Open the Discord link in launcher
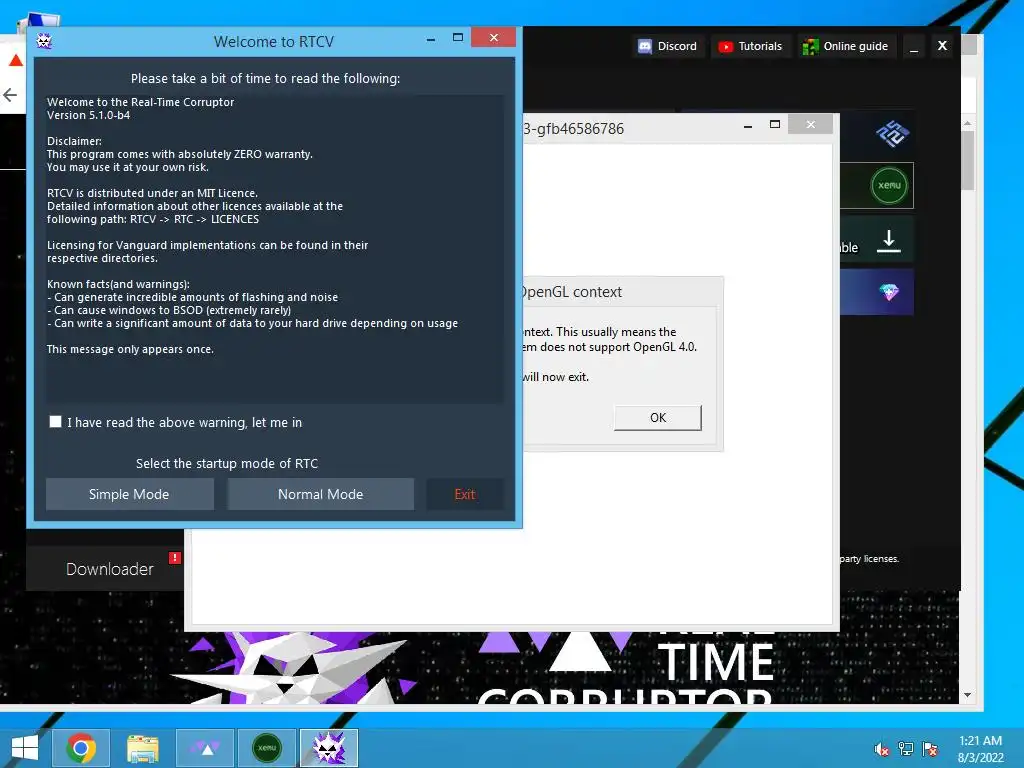Screen dimensions: 1024x768 667,46
